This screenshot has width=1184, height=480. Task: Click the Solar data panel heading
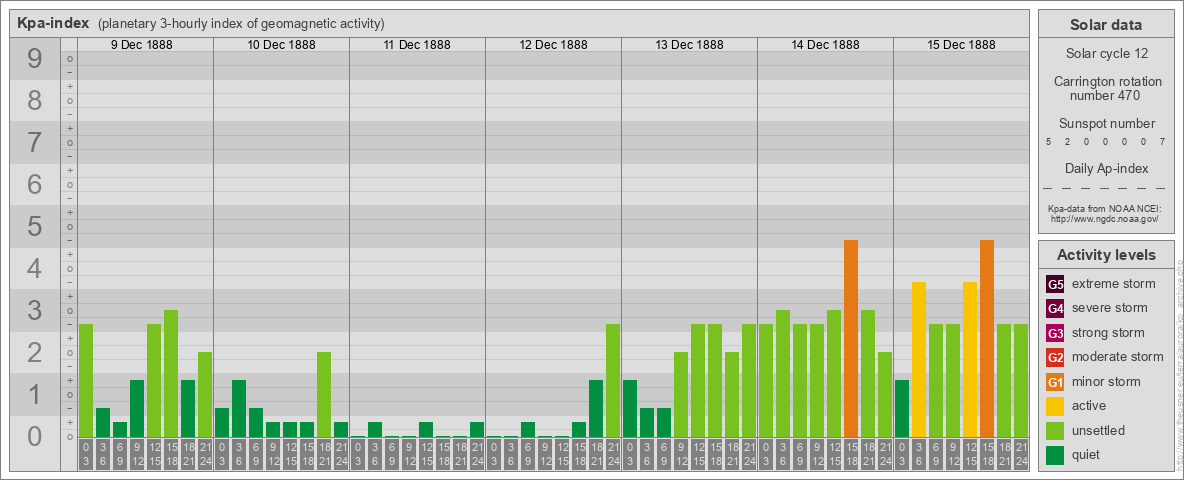point(1105,25)
